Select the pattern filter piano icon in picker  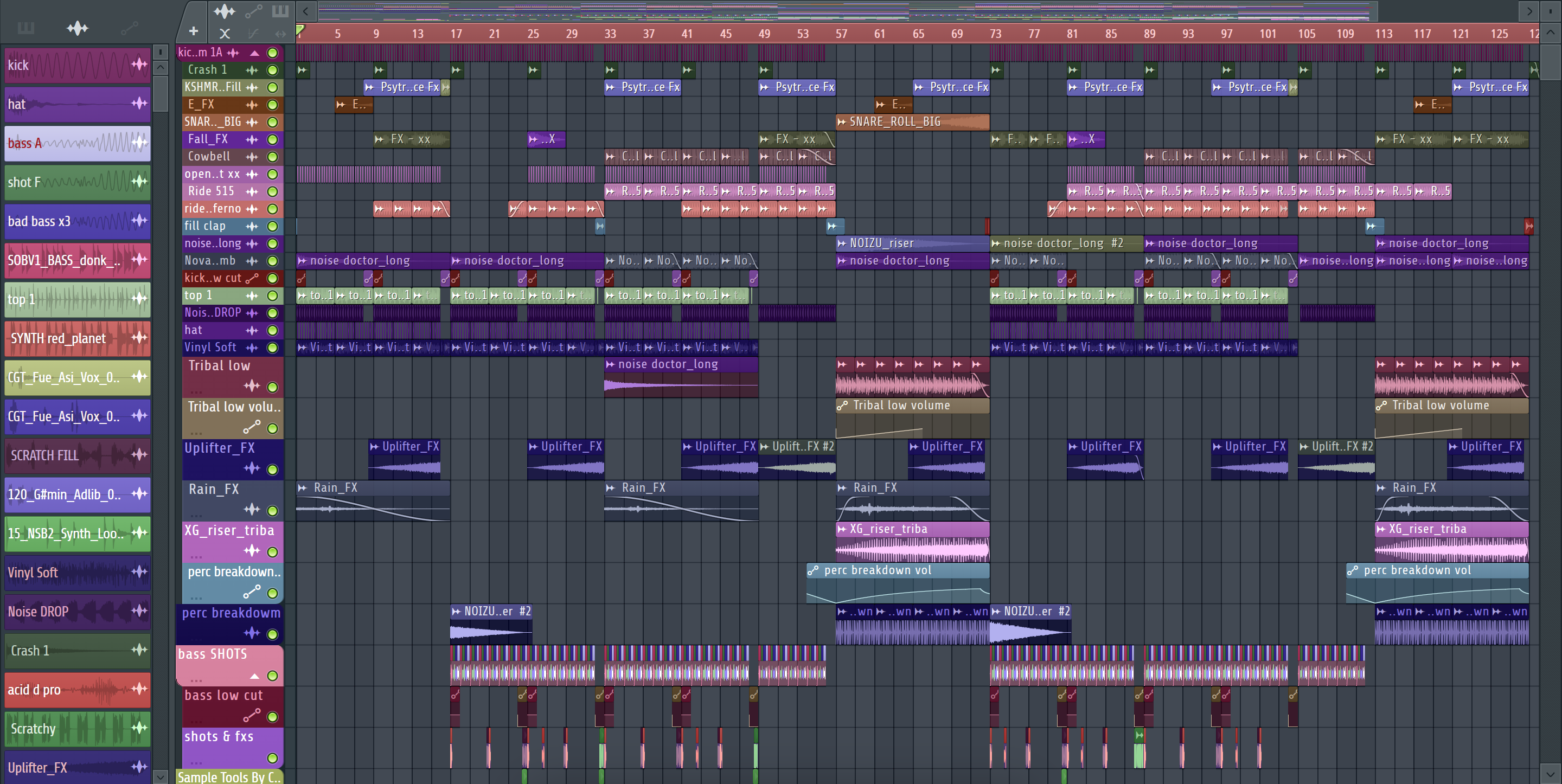click(x=25, y=28)
